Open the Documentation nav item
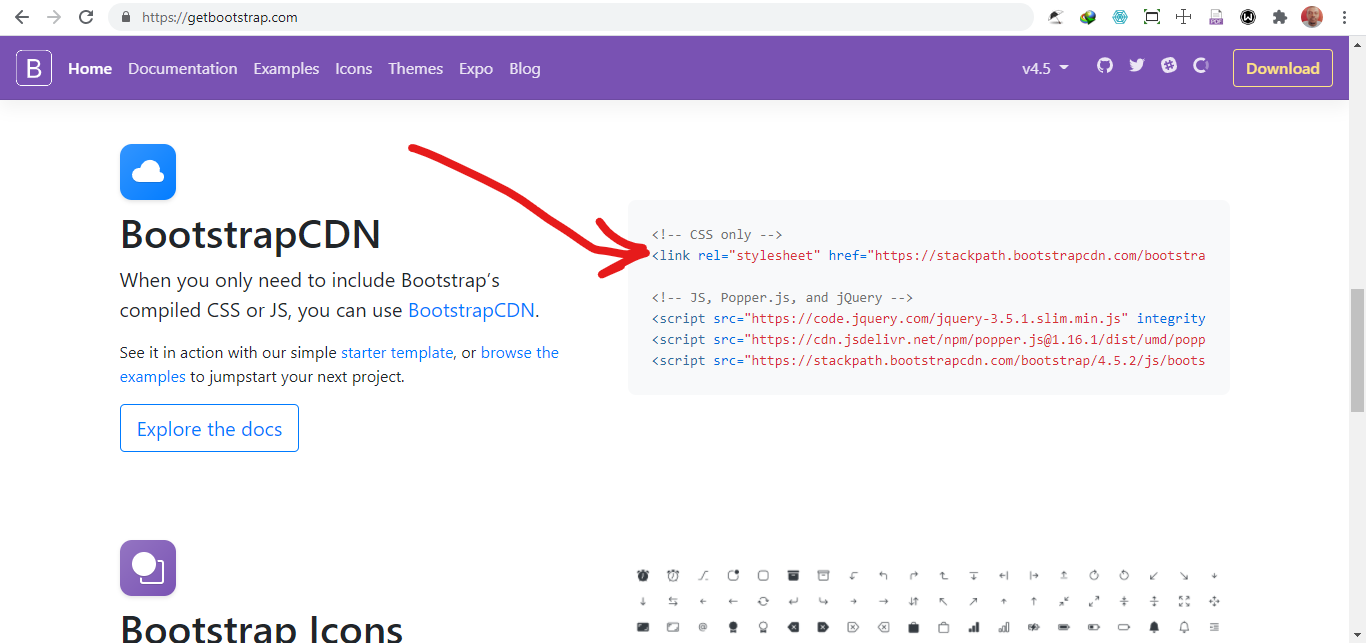Image resolution: width=1366 pixels, height=643 pixels. point(183,68)
